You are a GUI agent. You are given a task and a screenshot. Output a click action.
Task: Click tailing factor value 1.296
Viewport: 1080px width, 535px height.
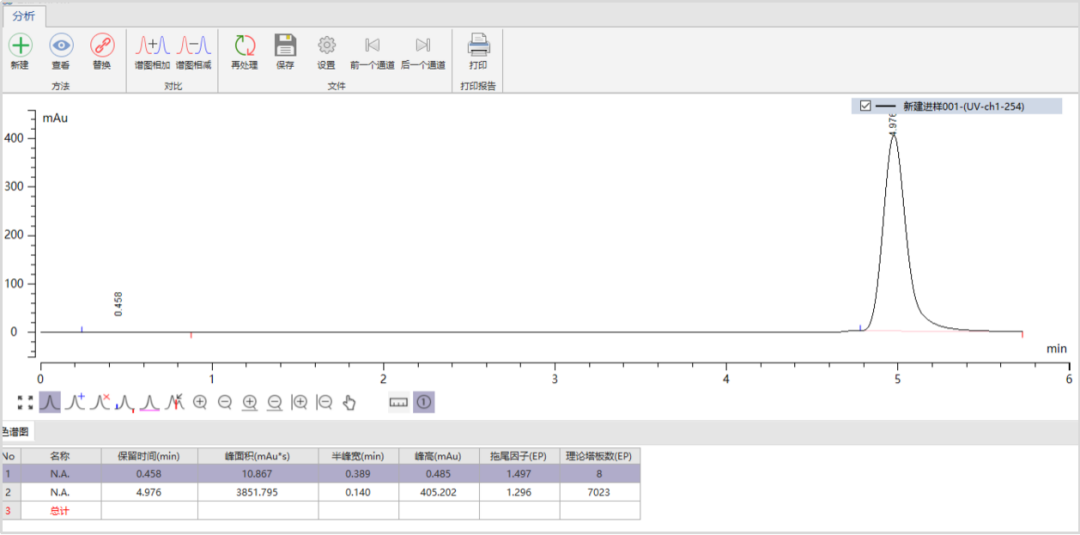coord(519,493)
